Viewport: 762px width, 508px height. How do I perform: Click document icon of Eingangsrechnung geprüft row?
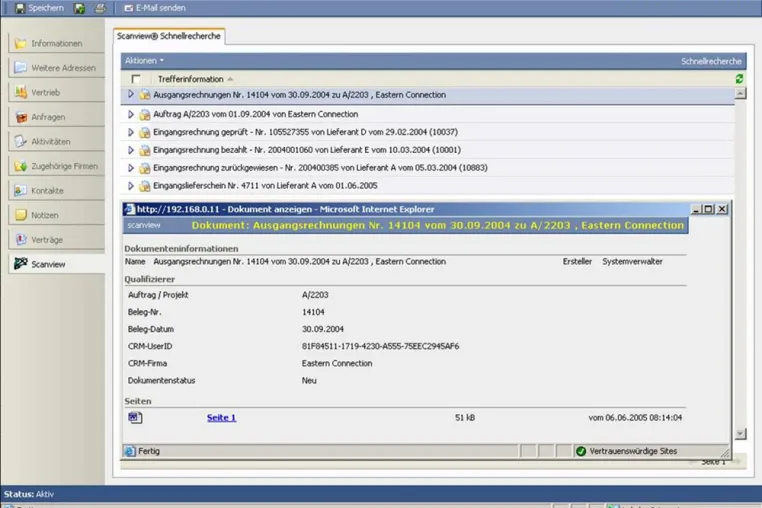[x=145, y=132]
